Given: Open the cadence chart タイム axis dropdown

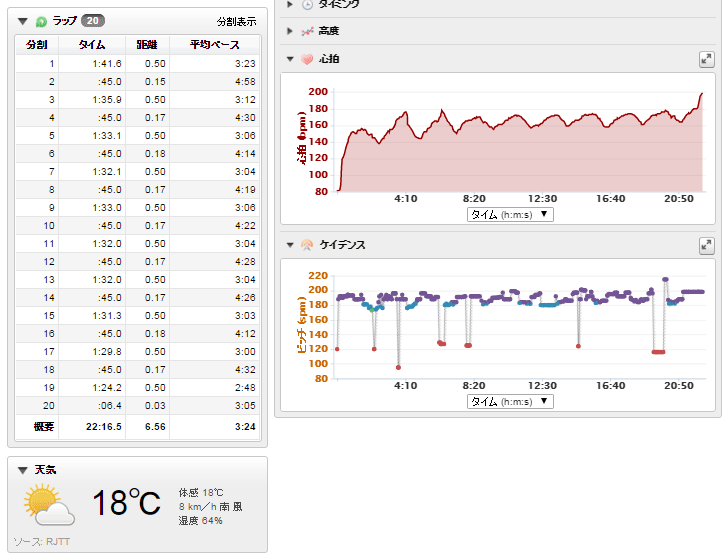Looking at the screenshot, I should (x=509, y=401).
